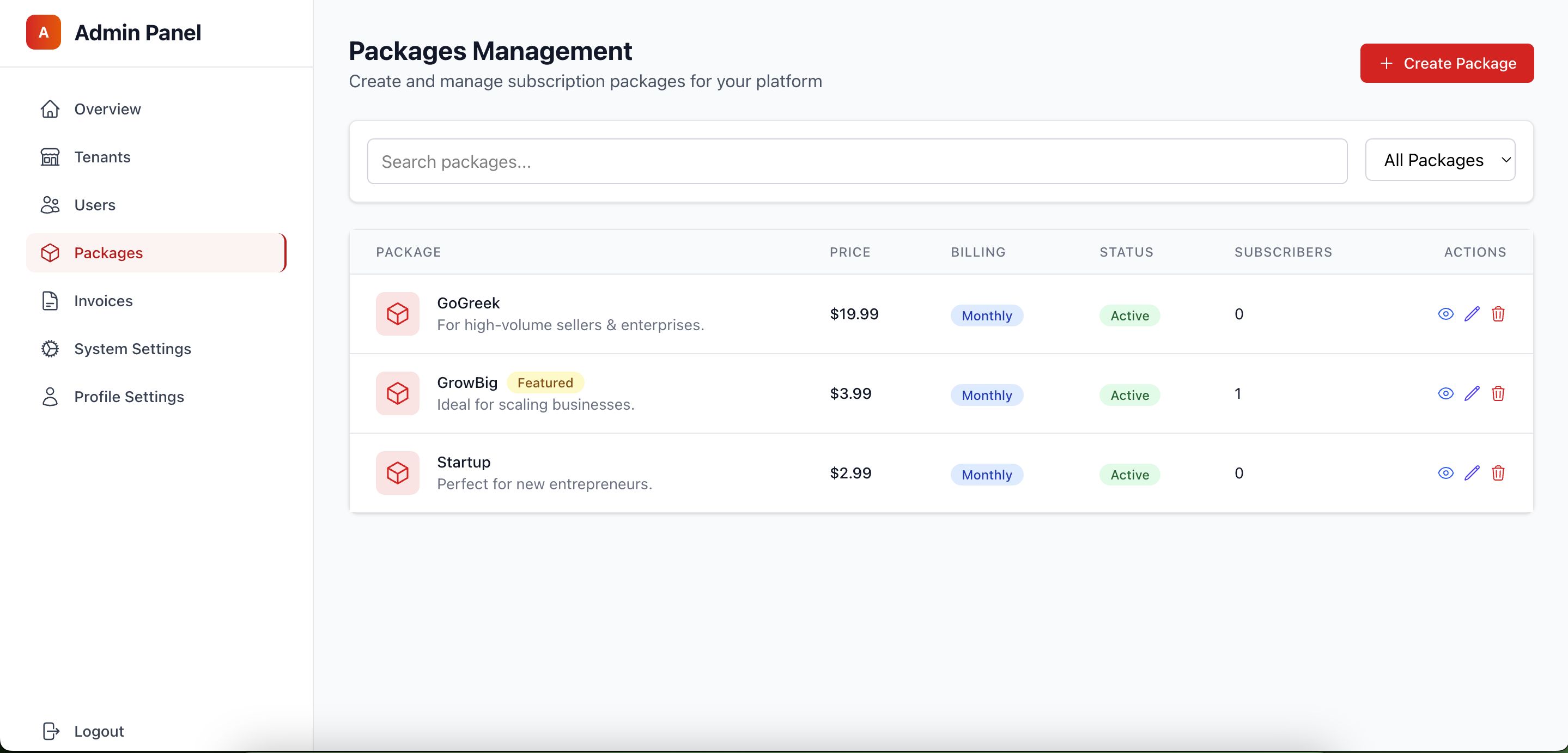The width and height of the screenshot is (1568, 753).
Task: Navigate to Users in the sidebar
Action: click(x=94, y=205)
